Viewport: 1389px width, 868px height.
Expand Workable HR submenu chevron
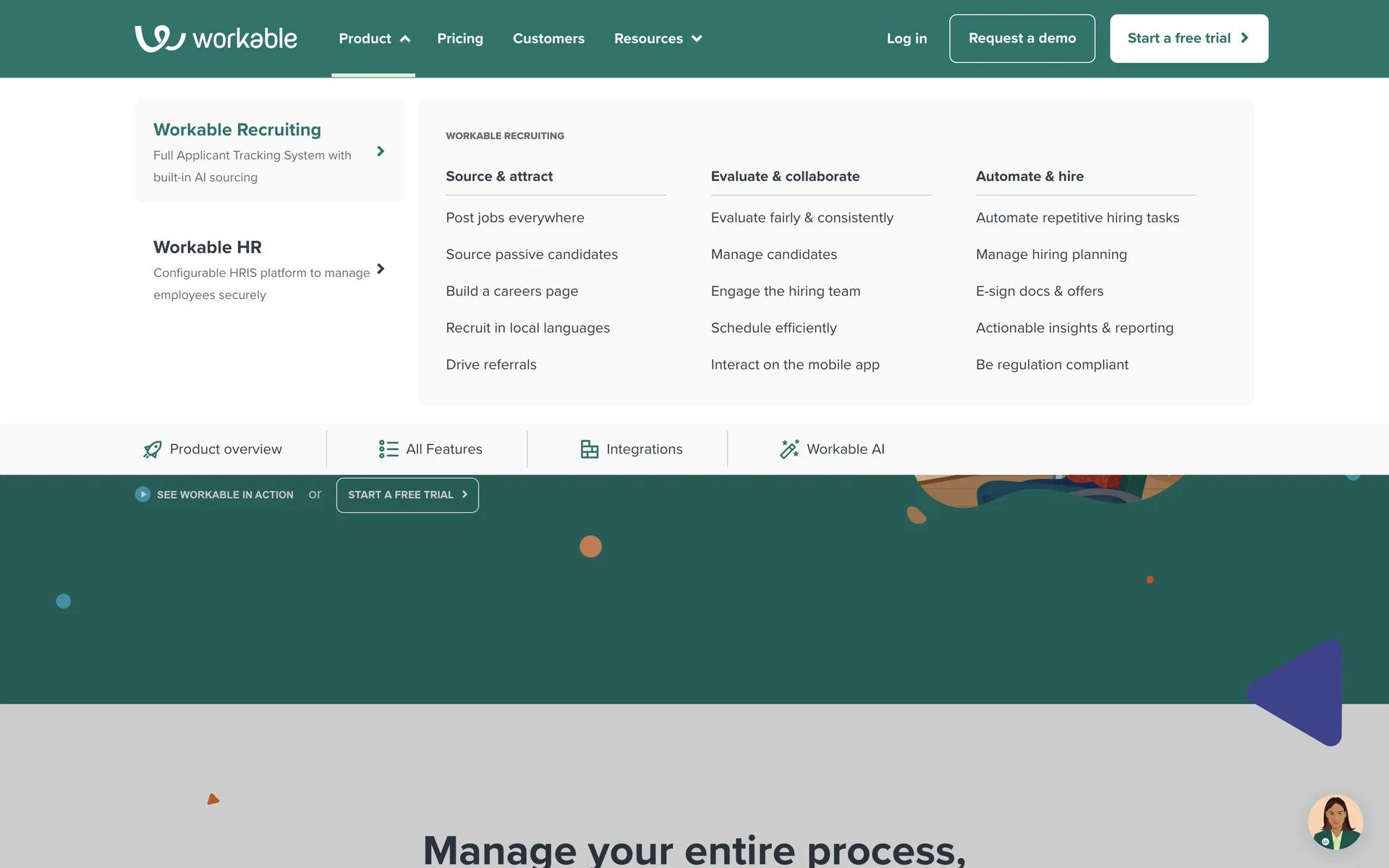(381, 269)
